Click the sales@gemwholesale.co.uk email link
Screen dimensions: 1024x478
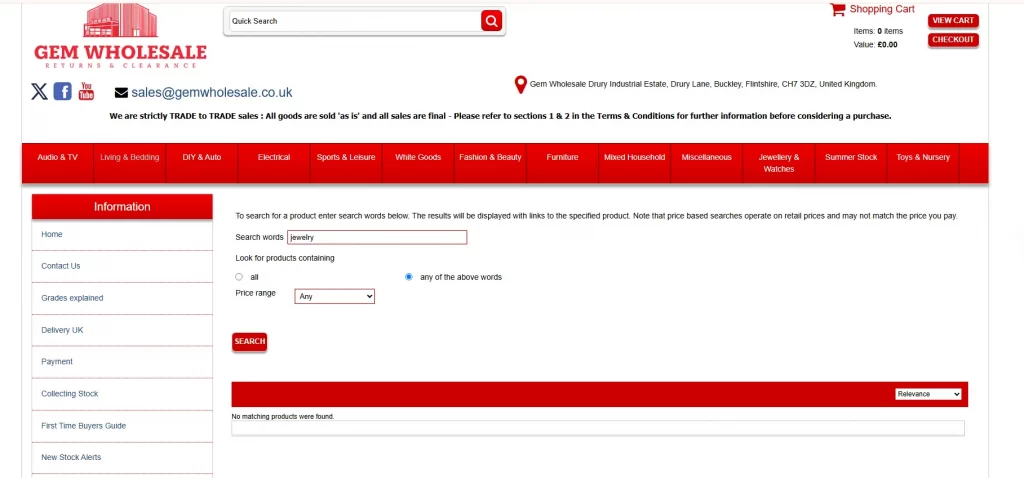[212, 93]
